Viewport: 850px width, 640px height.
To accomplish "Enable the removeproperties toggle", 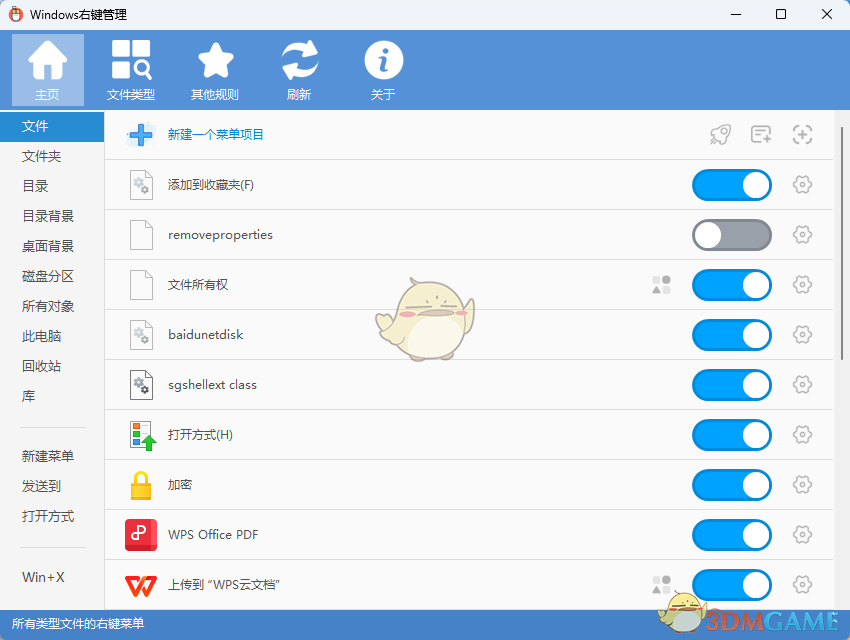I will [x=731, y=235].
